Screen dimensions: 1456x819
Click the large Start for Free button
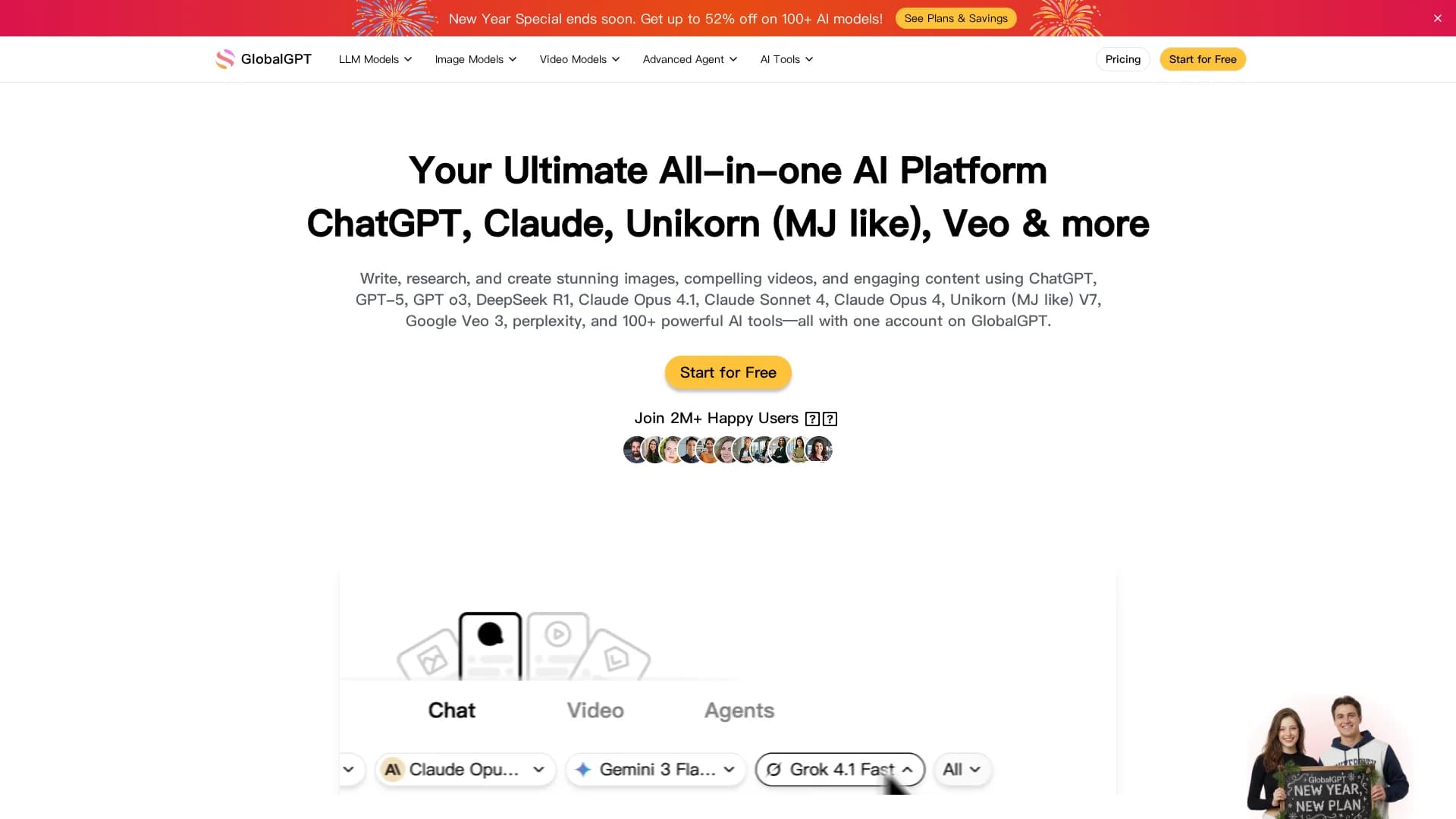coord(728,372)
